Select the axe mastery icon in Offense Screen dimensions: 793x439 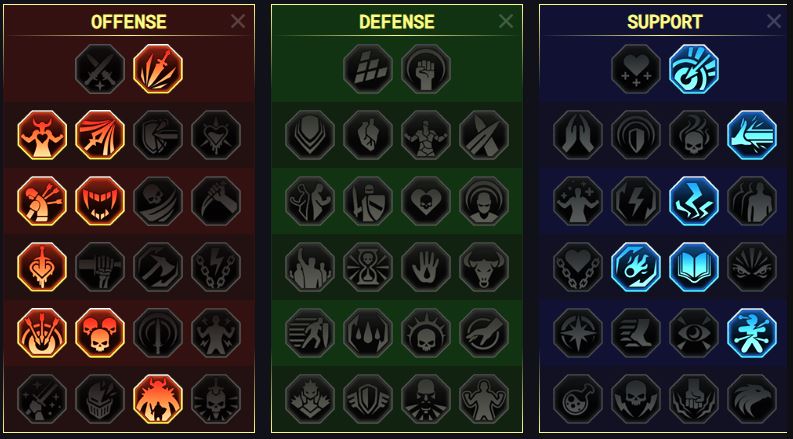[x=158, y=267]
